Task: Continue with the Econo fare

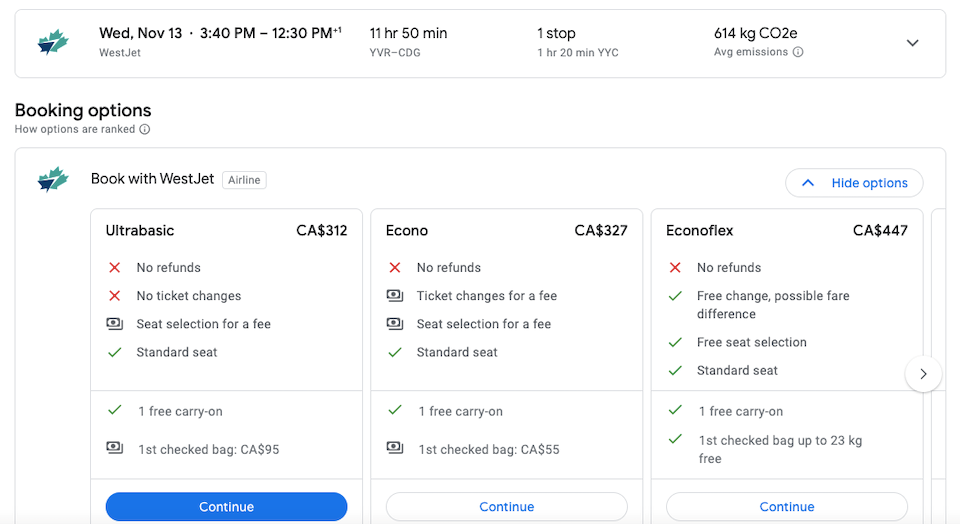Action: 506,507
